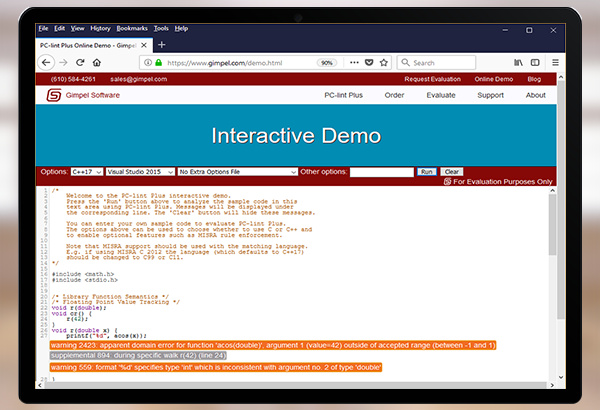Image resolution: width=600 pixels, height=410 pixels.
Task: Click the (610) 584-4261 phone number
Action: coord(73,79)
